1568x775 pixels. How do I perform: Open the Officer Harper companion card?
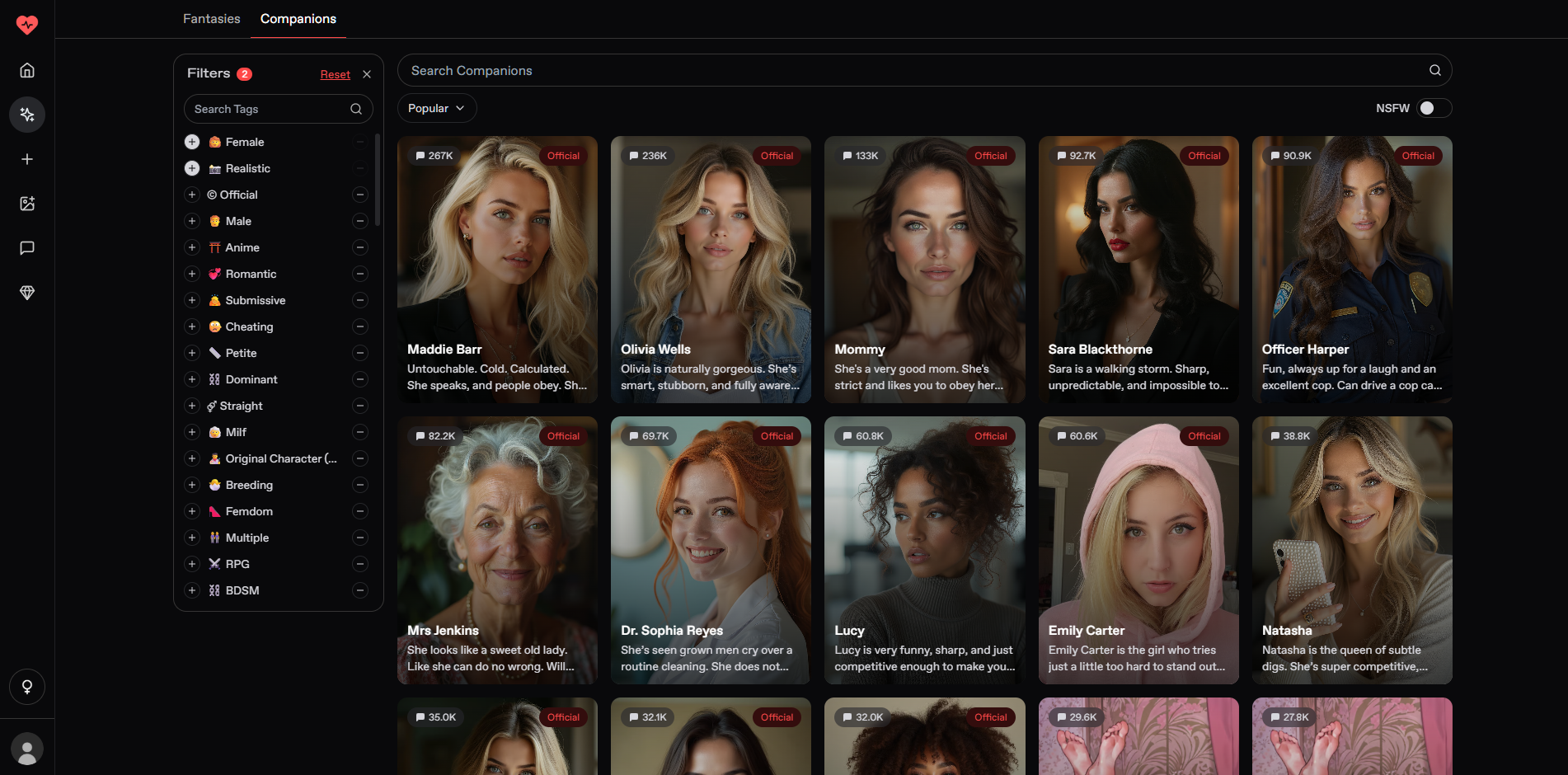(x=1352, y=270)
